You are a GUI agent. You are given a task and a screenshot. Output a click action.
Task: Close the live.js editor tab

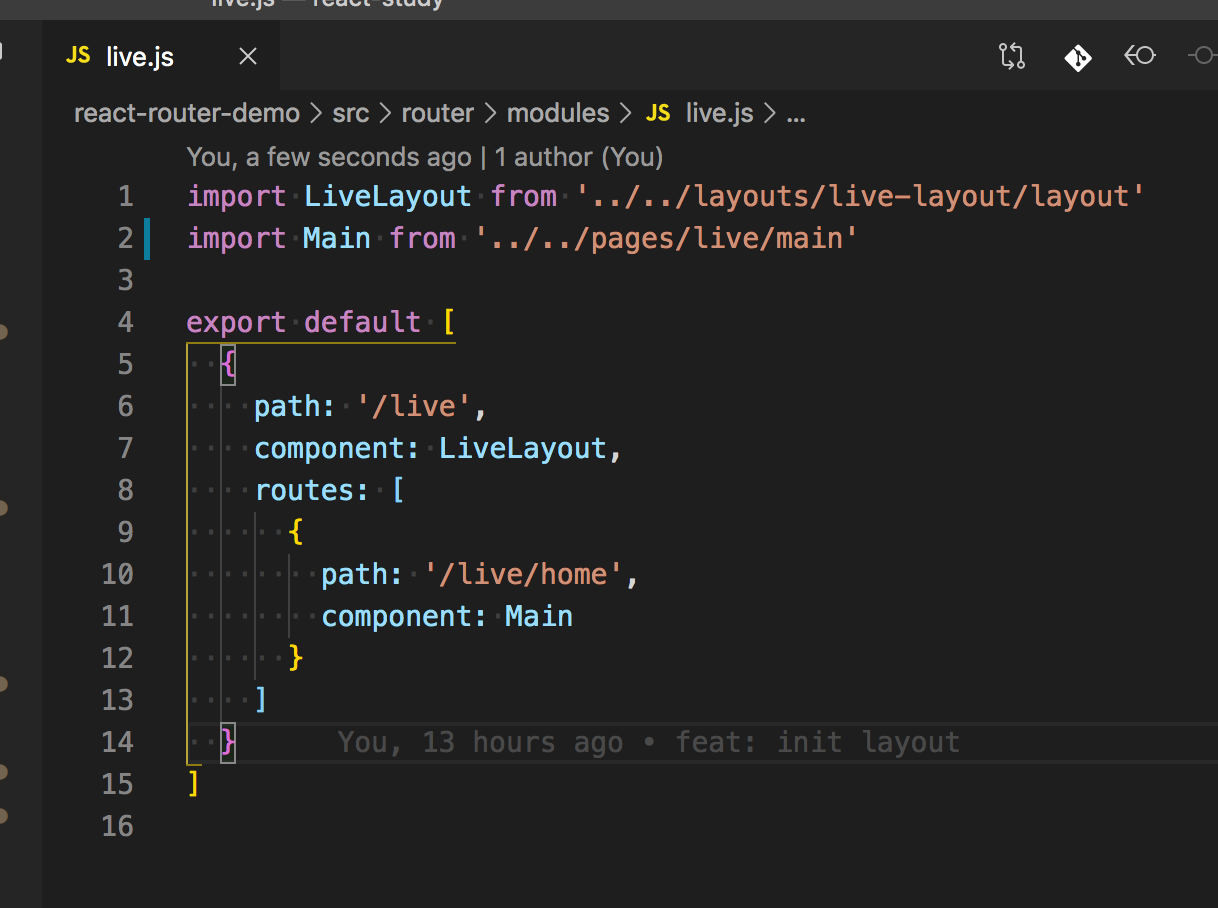point(248,57)
